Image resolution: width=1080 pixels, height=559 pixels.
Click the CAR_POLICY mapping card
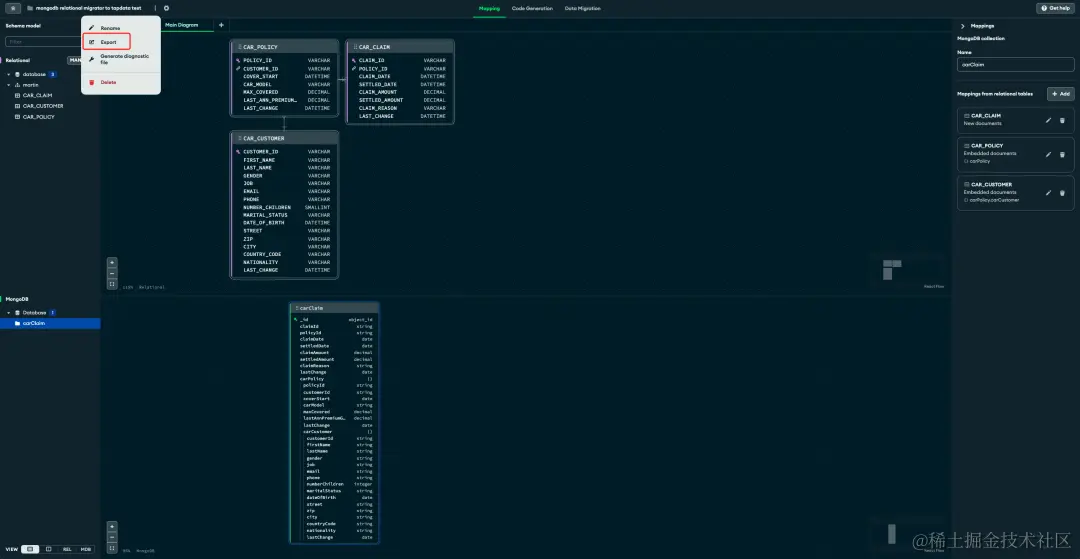click(1015, 154)
